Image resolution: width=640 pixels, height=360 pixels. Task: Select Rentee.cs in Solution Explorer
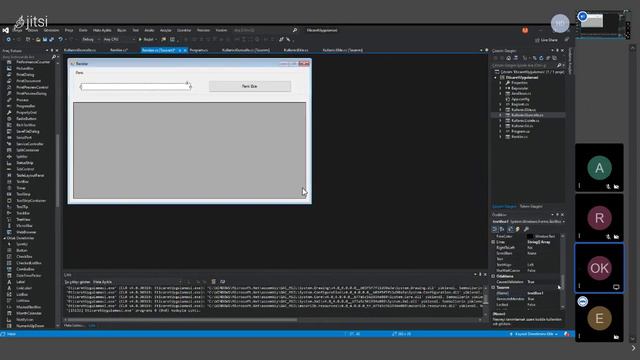pyautogui.click(x=519, y=137)
